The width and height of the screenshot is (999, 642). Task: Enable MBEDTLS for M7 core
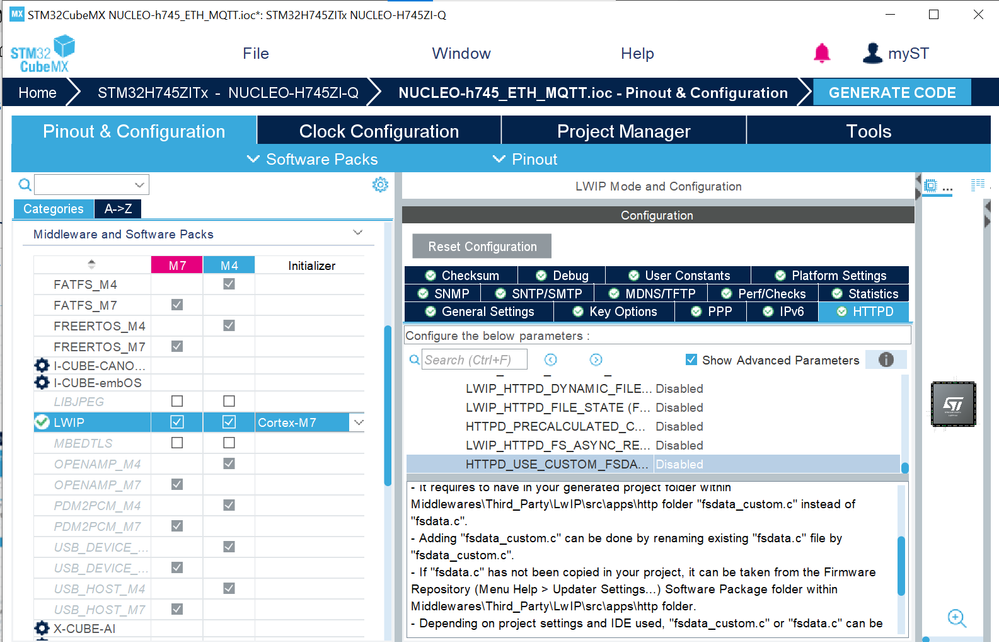(177, 443)
